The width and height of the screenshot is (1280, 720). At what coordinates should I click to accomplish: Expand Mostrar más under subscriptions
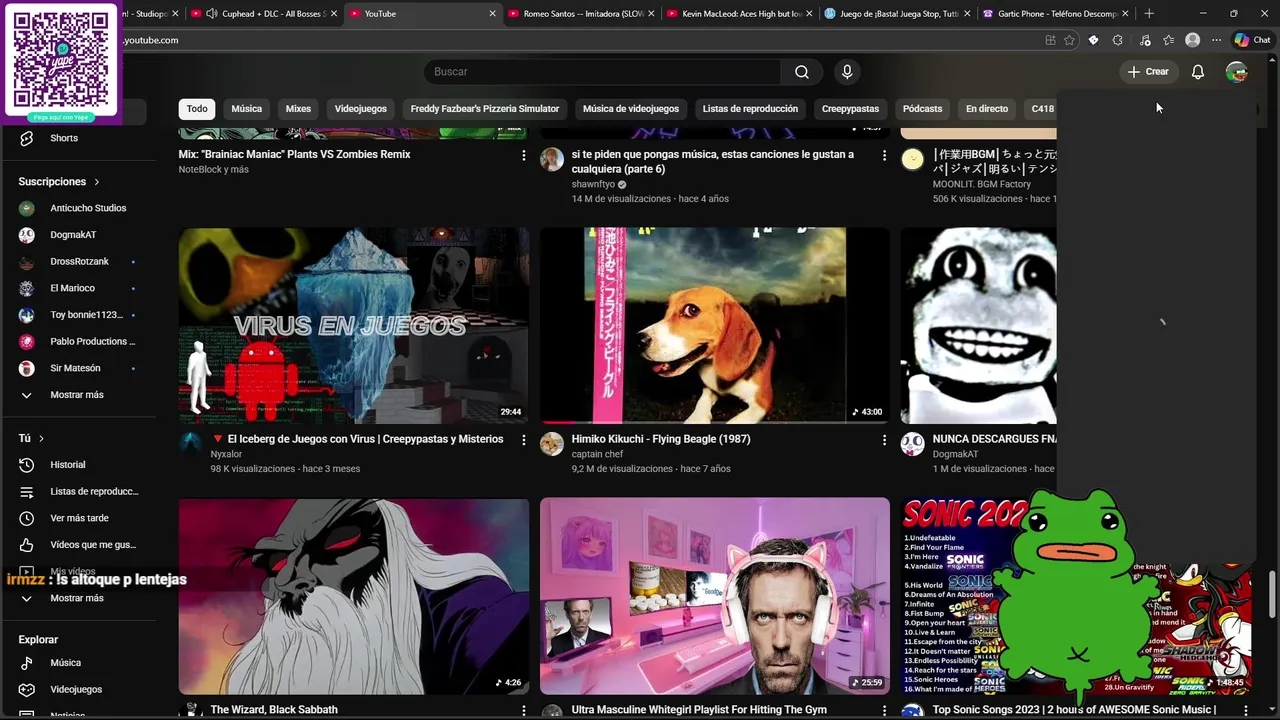[x=78, y=395]
